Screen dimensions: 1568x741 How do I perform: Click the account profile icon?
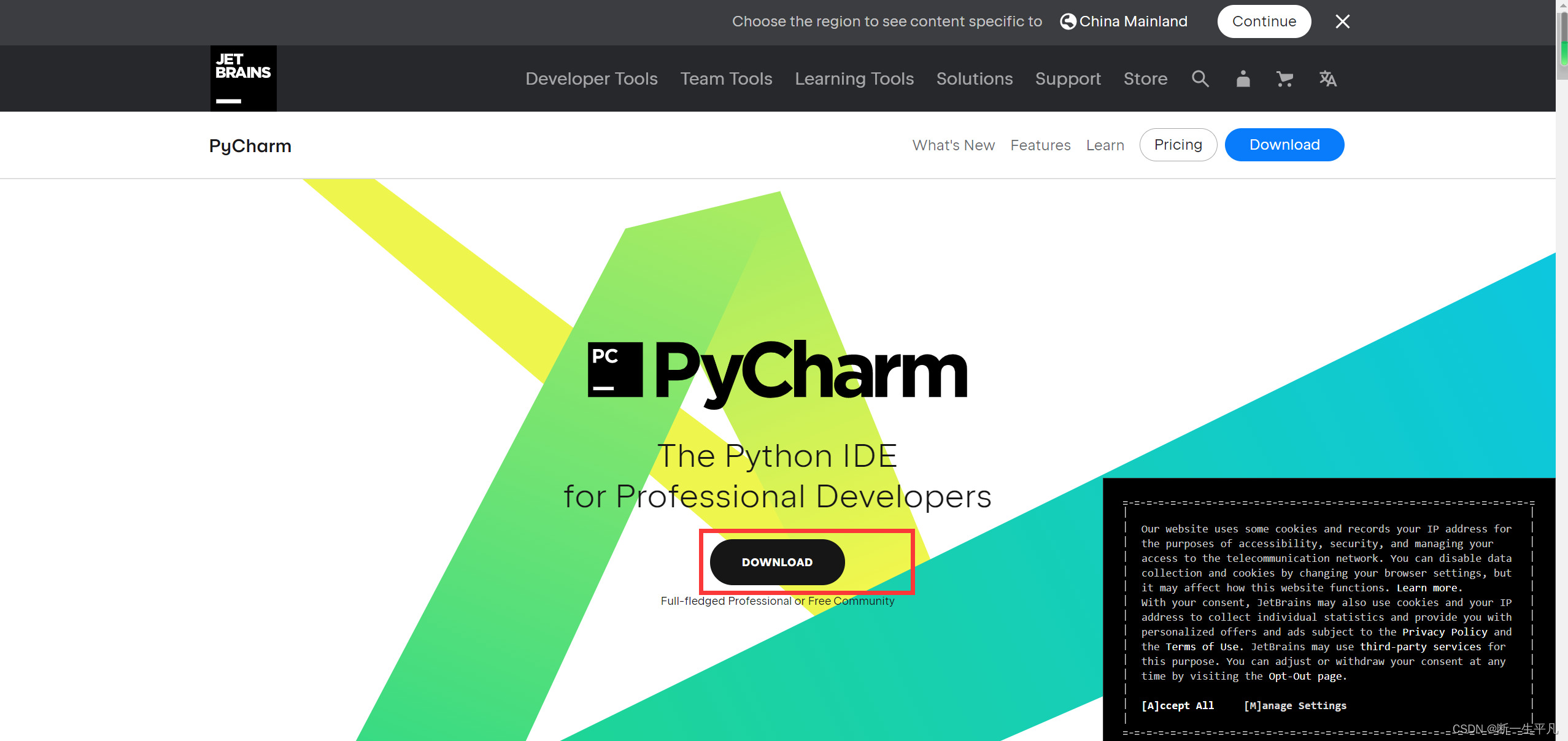tap(1243, 79)
